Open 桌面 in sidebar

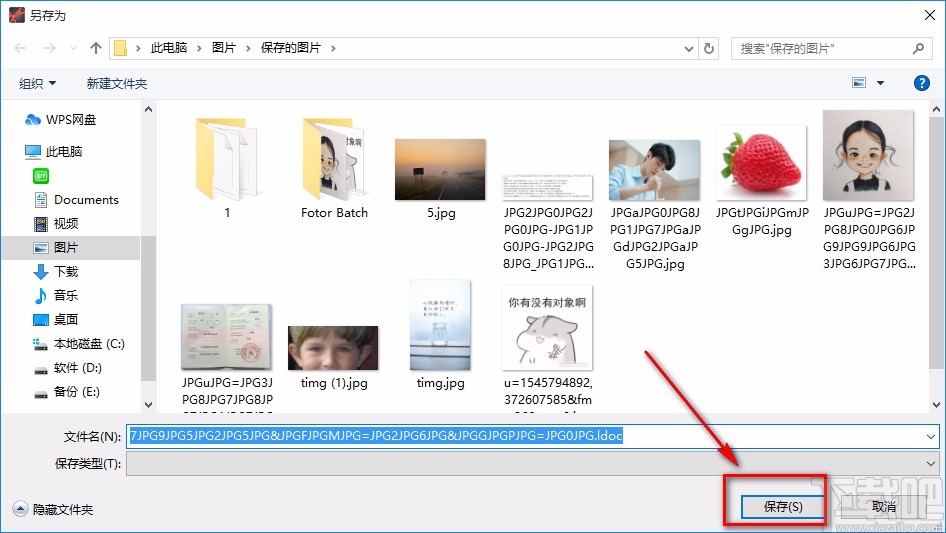[56, 319]
